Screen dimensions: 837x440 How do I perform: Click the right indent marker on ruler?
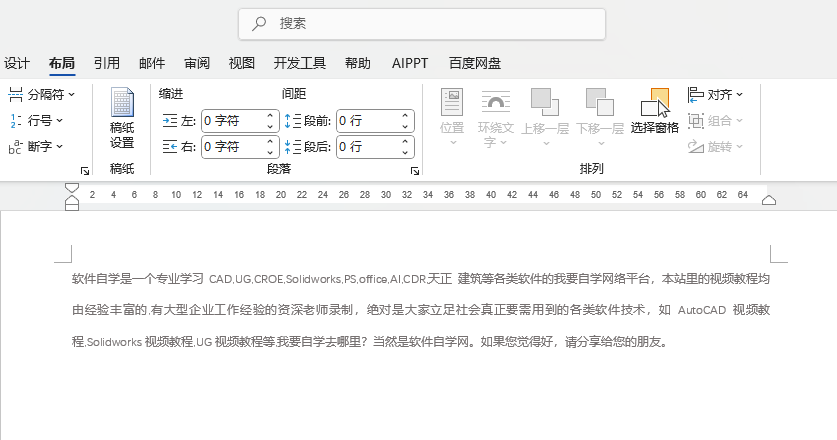click(x=769, y=200)
